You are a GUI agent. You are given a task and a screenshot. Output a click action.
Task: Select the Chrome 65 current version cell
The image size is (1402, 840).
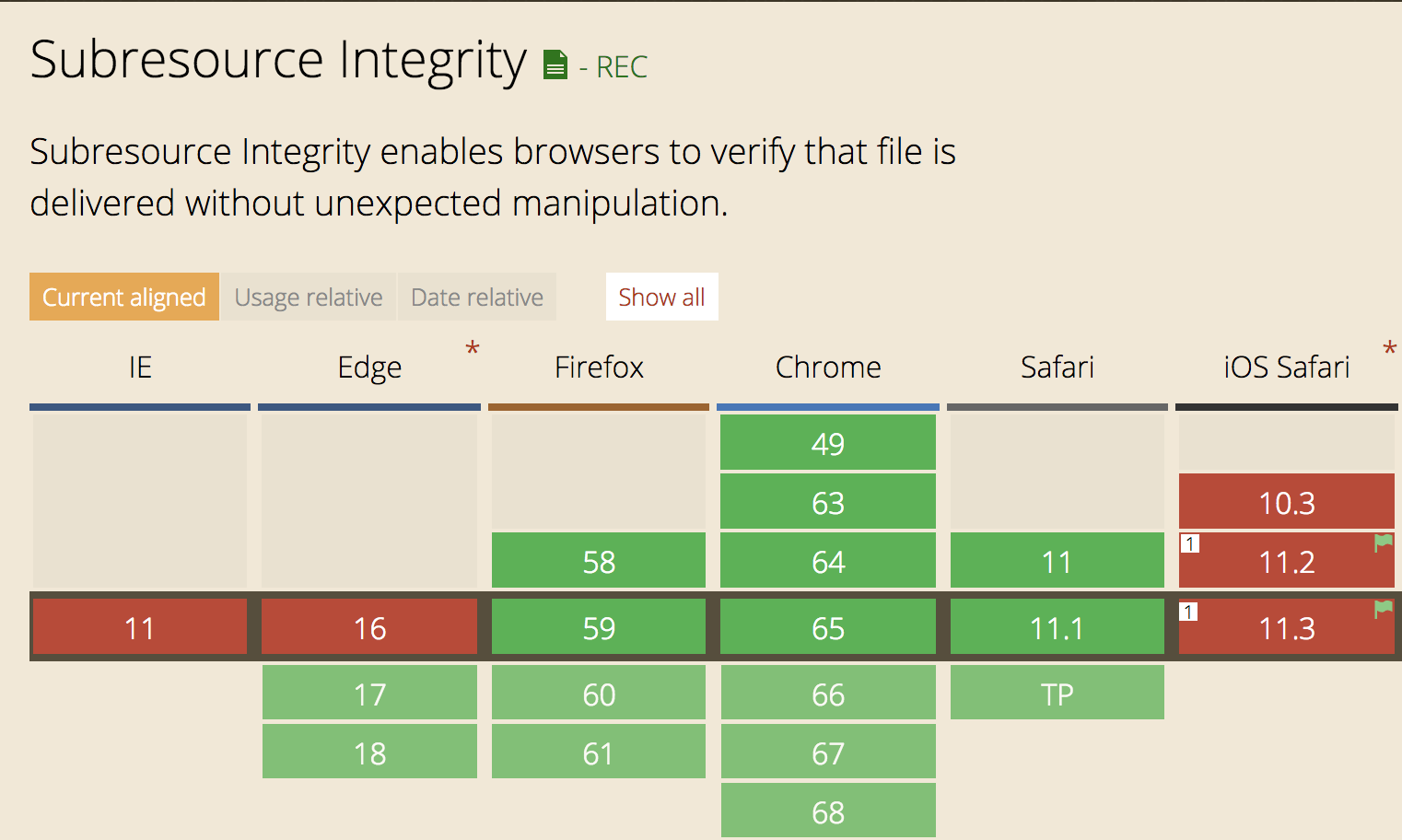tap(828, 627)
